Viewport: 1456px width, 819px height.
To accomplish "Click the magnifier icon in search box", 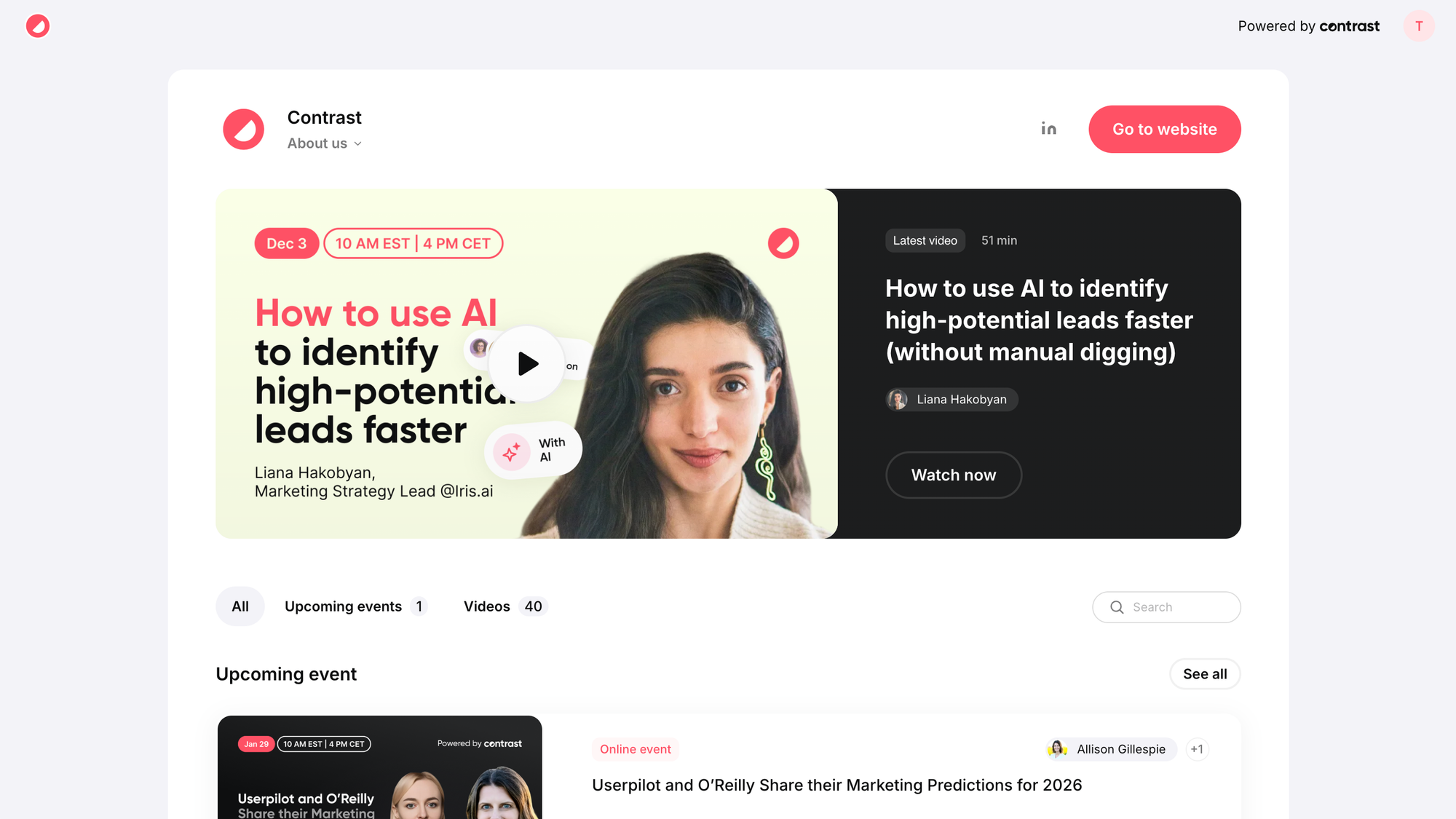I will tap(1117, 607).
